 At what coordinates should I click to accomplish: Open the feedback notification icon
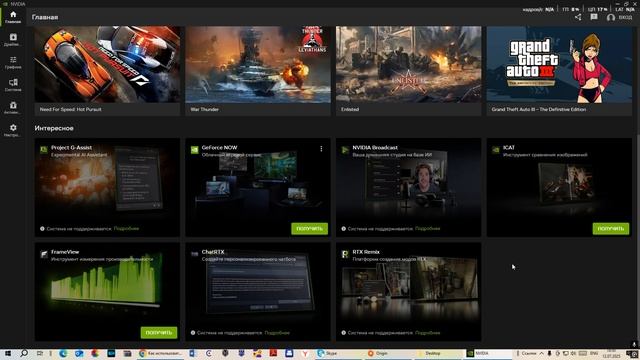tap(594, 17)
